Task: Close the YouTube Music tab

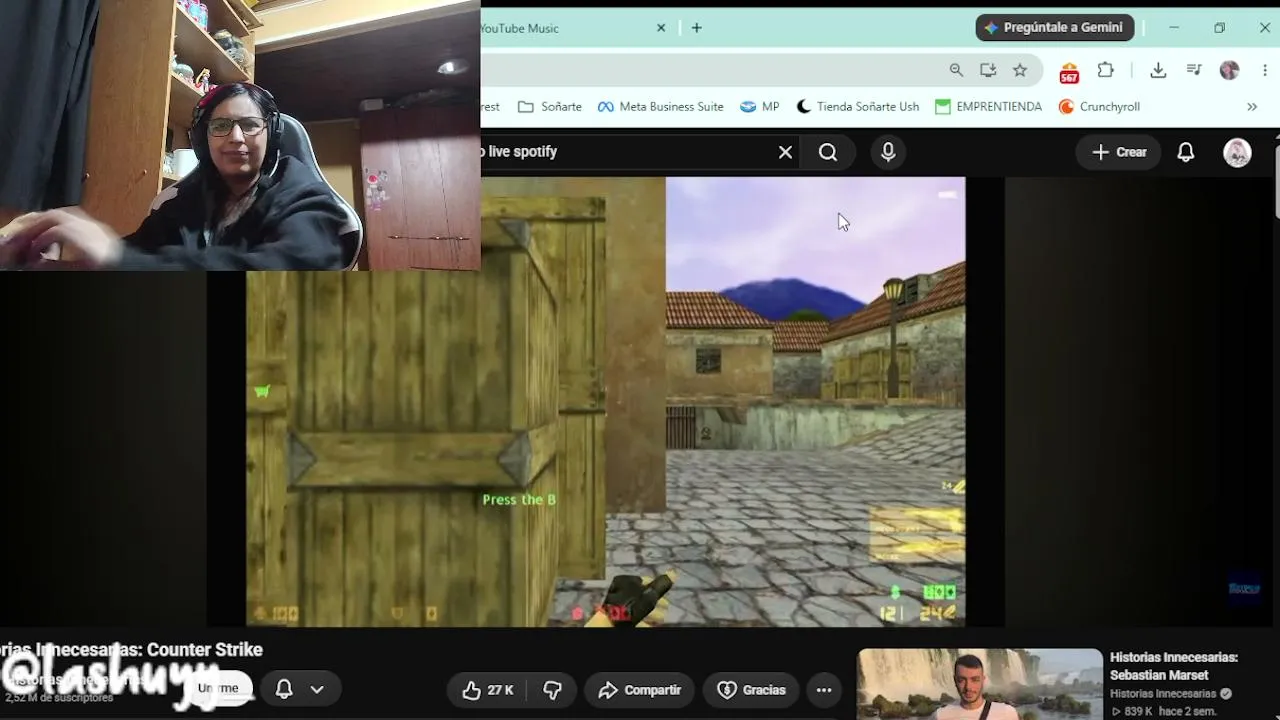Action: (x=661, y=28)
